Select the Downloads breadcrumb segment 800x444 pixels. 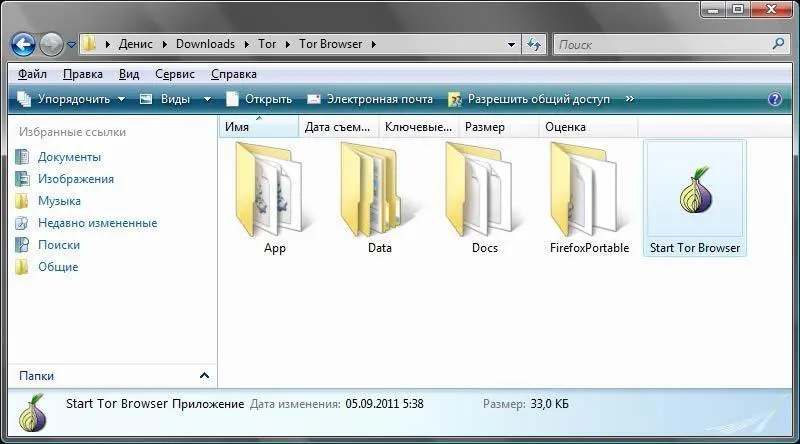coord(205,44)
